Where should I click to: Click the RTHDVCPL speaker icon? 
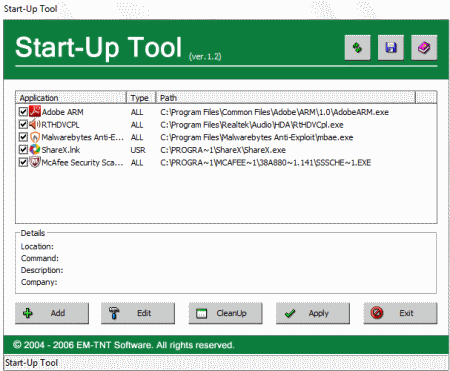click(35, 124)
